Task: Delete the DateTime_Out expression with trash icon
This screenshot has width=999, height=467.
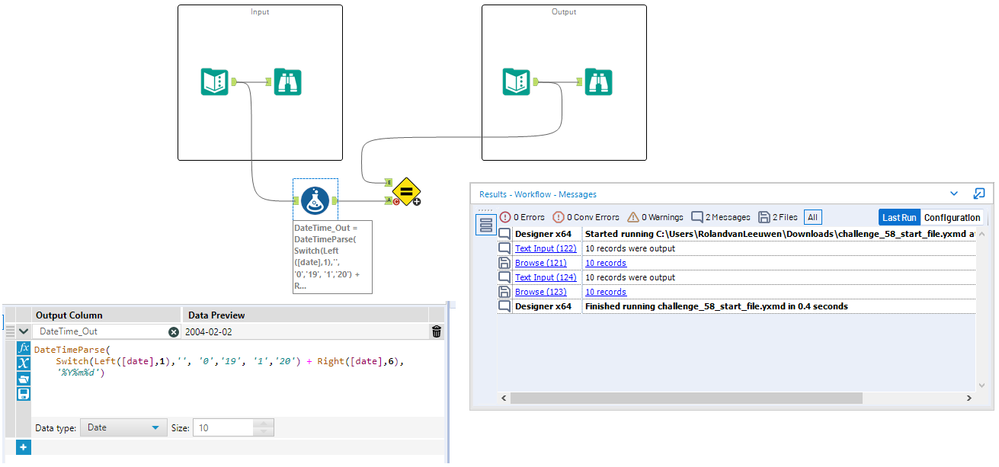Action: [437, 331]
